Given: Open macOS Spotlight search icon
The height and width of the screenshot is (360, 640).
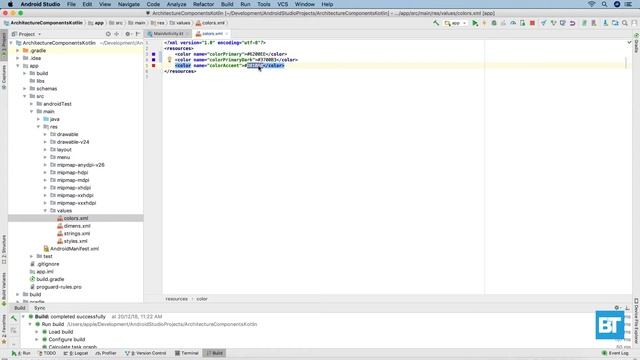Looking at the screenshot, I should [x=604, y=4].
